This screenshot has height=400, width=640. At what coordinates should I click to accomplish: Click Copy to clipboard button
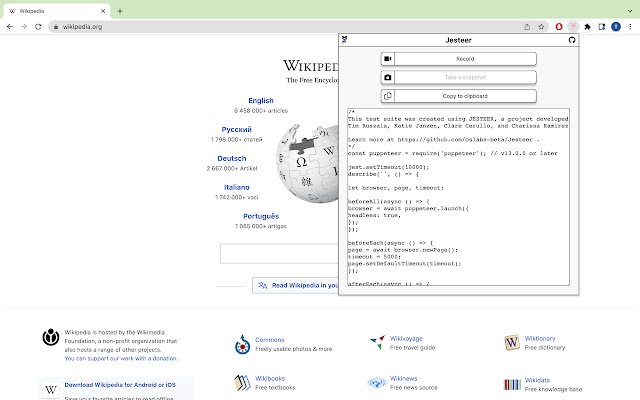tap(465, 96)
